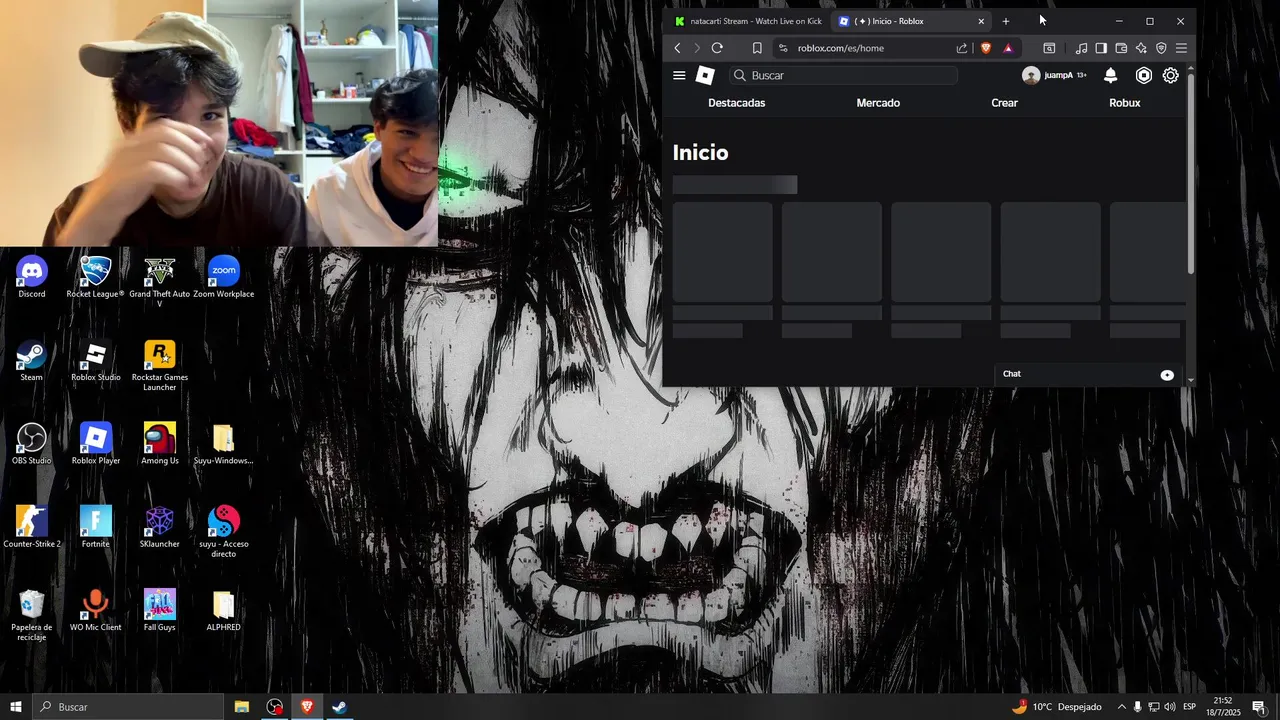Screen dimensions: 1280x720
Task: Click the browser address bar URL
Action: 841,48
